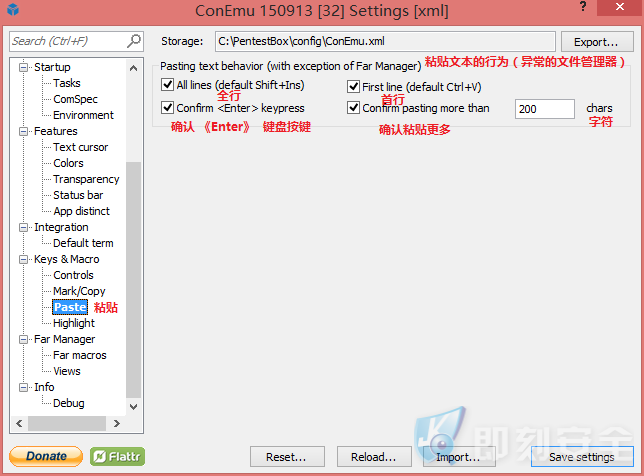This screenshot has height=476, width=644.
Task: Select the Paste tree item
Action: [x=70, y=307]
